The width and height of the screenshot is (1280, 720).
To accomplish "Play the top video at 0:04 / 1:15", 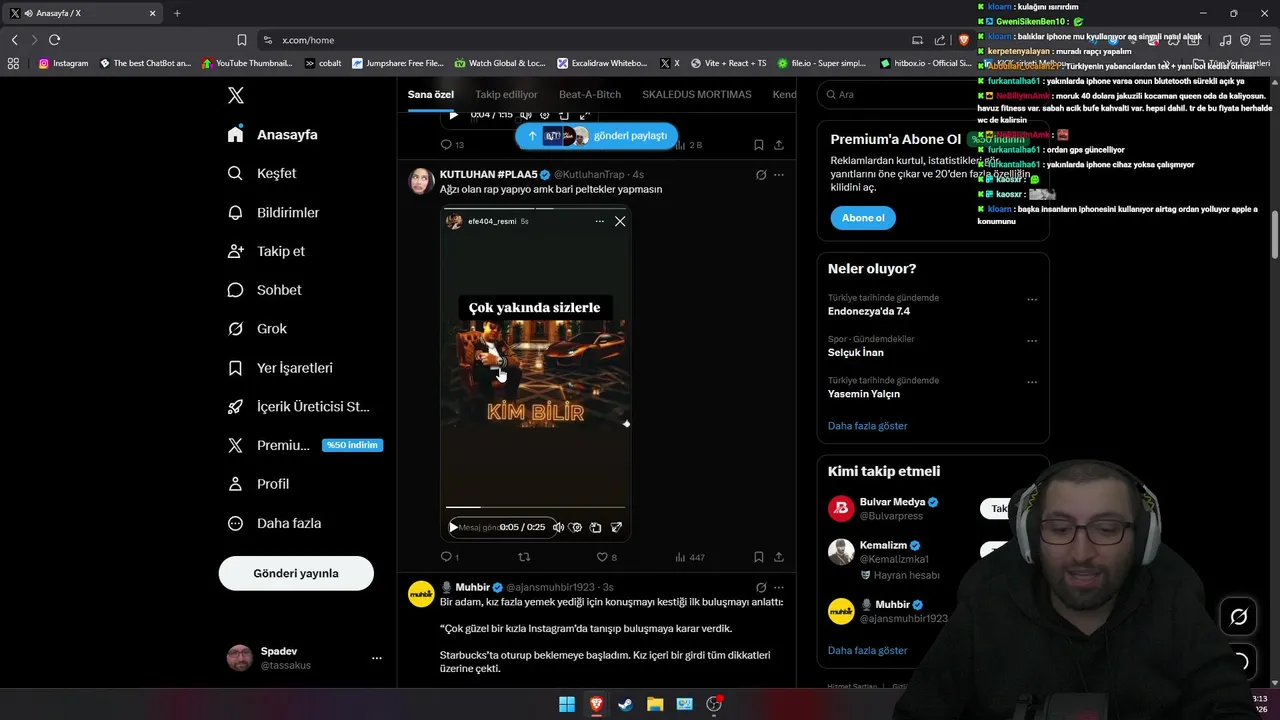I will click(453, 115).
